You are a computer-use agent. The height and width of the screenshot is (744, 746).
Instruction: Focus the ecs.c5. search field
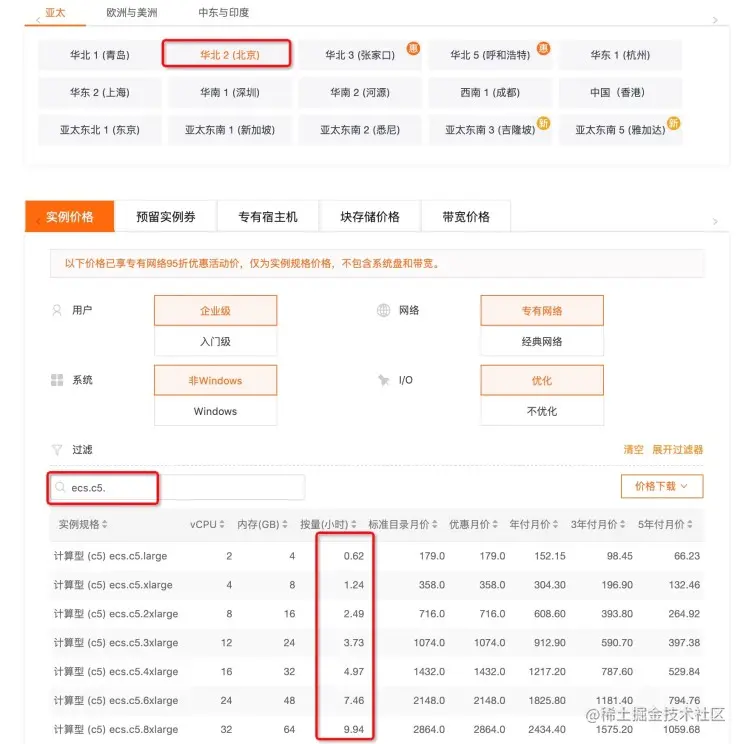(x=177, y=487)
